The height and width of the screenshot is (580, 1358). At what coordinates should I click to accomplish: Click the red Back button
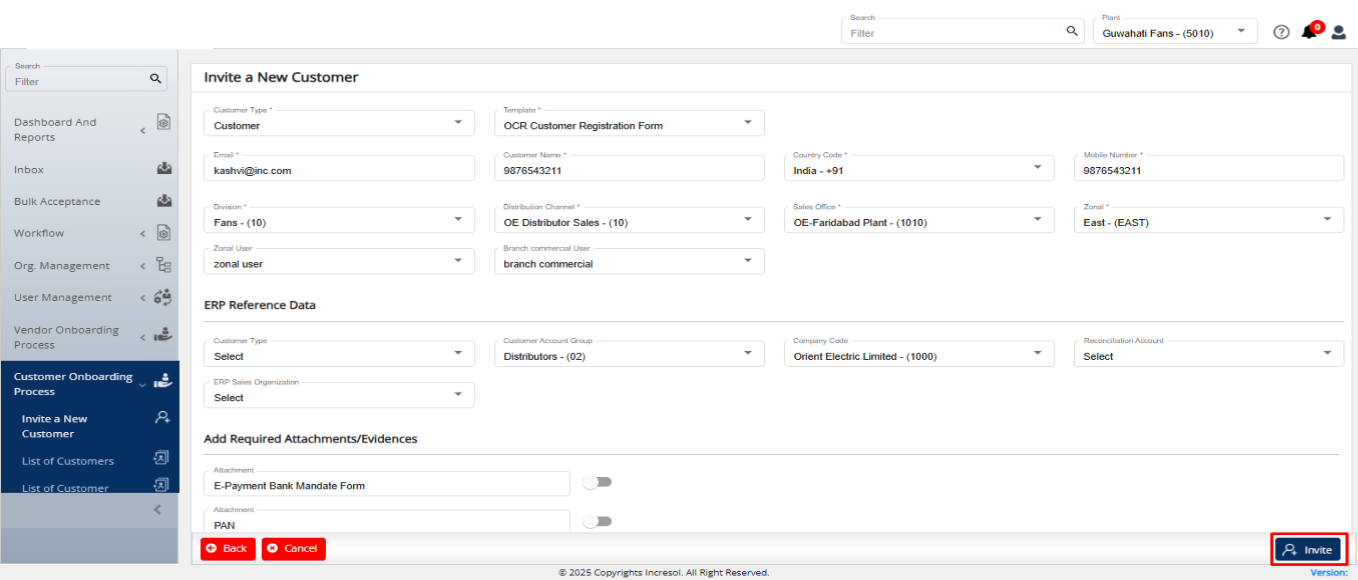click(228, 549)
